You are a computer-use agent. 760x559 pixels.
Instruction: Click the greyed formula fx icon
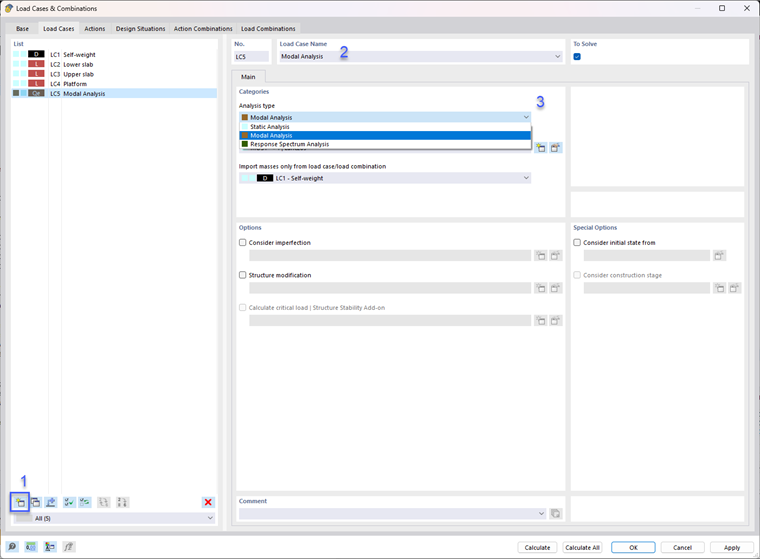click(x=68, y=547)
